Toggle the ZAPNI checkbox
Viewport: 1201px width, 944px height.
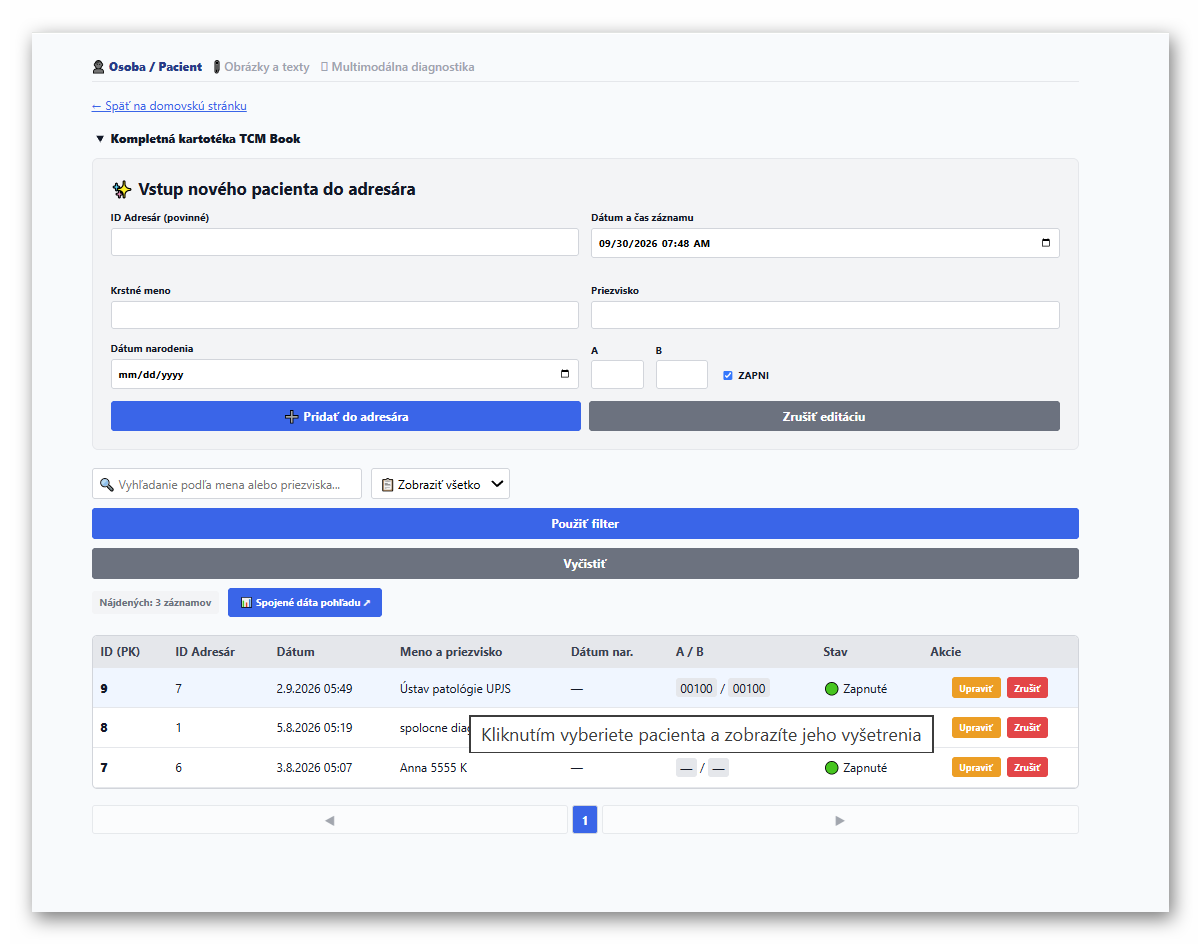728,376
